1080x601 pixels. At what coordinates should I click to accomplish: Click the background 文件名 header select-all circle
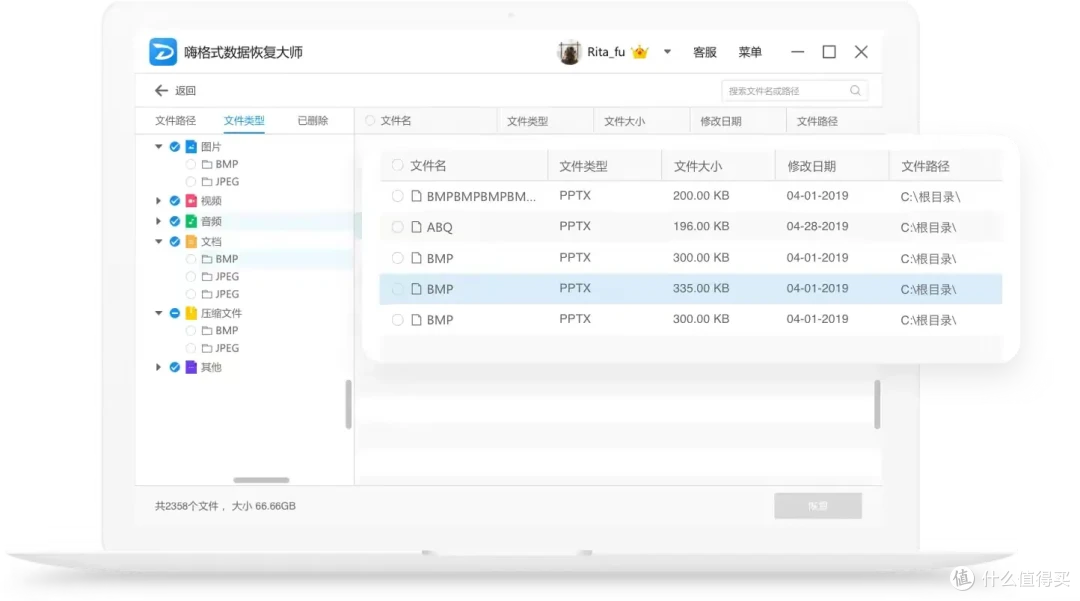coord(370,120)
